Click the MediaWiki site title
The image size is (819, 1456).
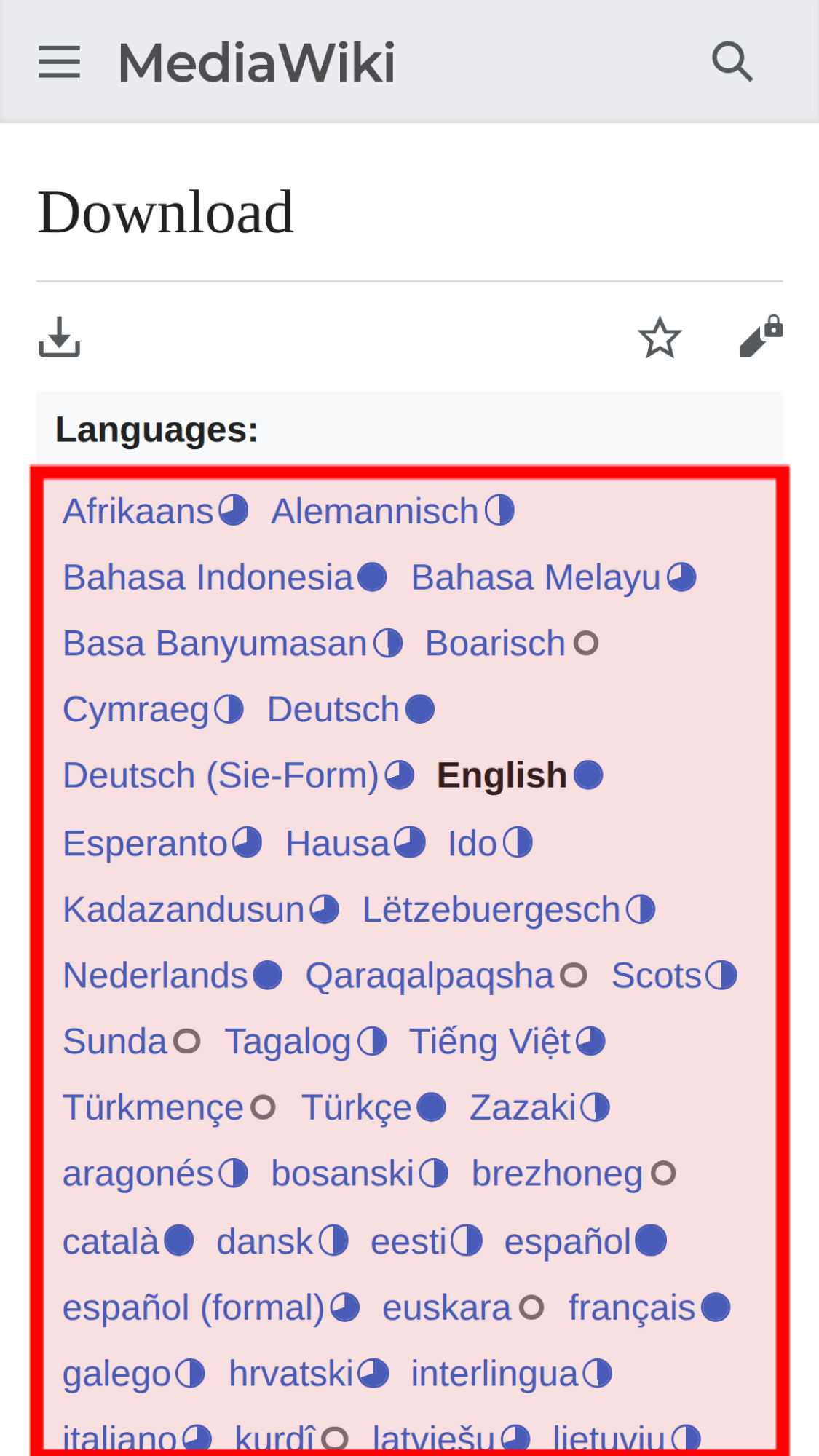(256, 63)
